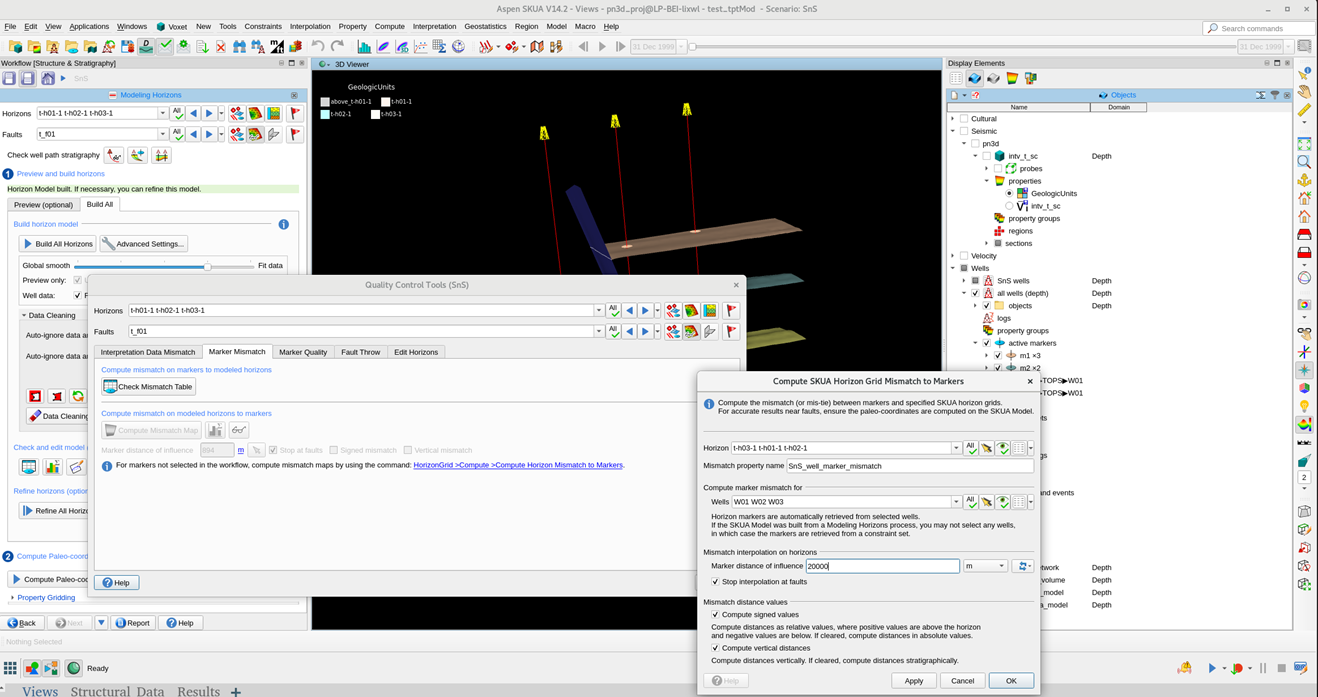This screenshot has height=697, width=1318.
Task: Toggle Compute signed values checkbox
Action: tap(715, 614)
